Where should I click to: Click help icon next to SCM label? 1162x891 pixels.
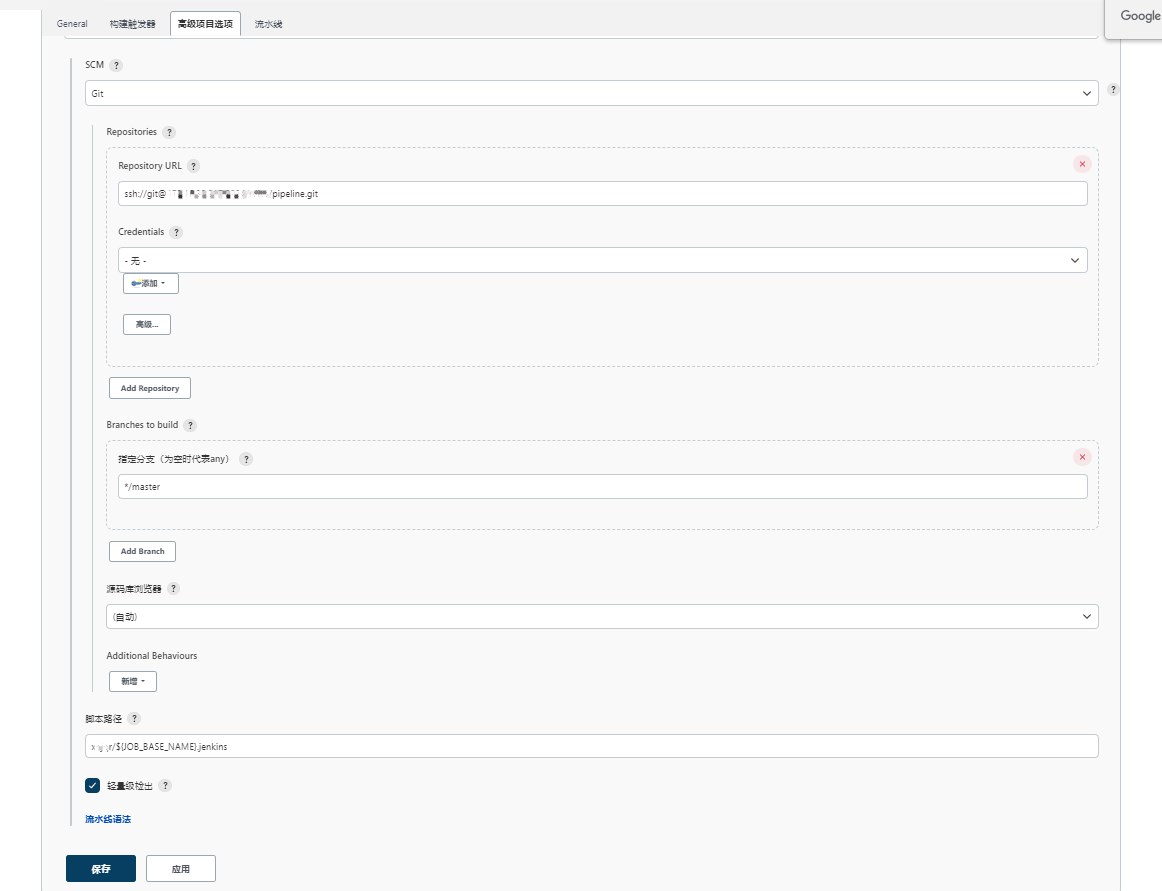tap(116, 65)
